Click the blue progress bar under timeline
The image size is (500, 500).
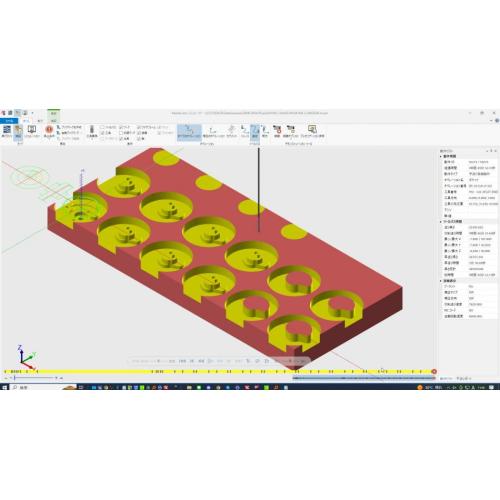tap(364, 378)
